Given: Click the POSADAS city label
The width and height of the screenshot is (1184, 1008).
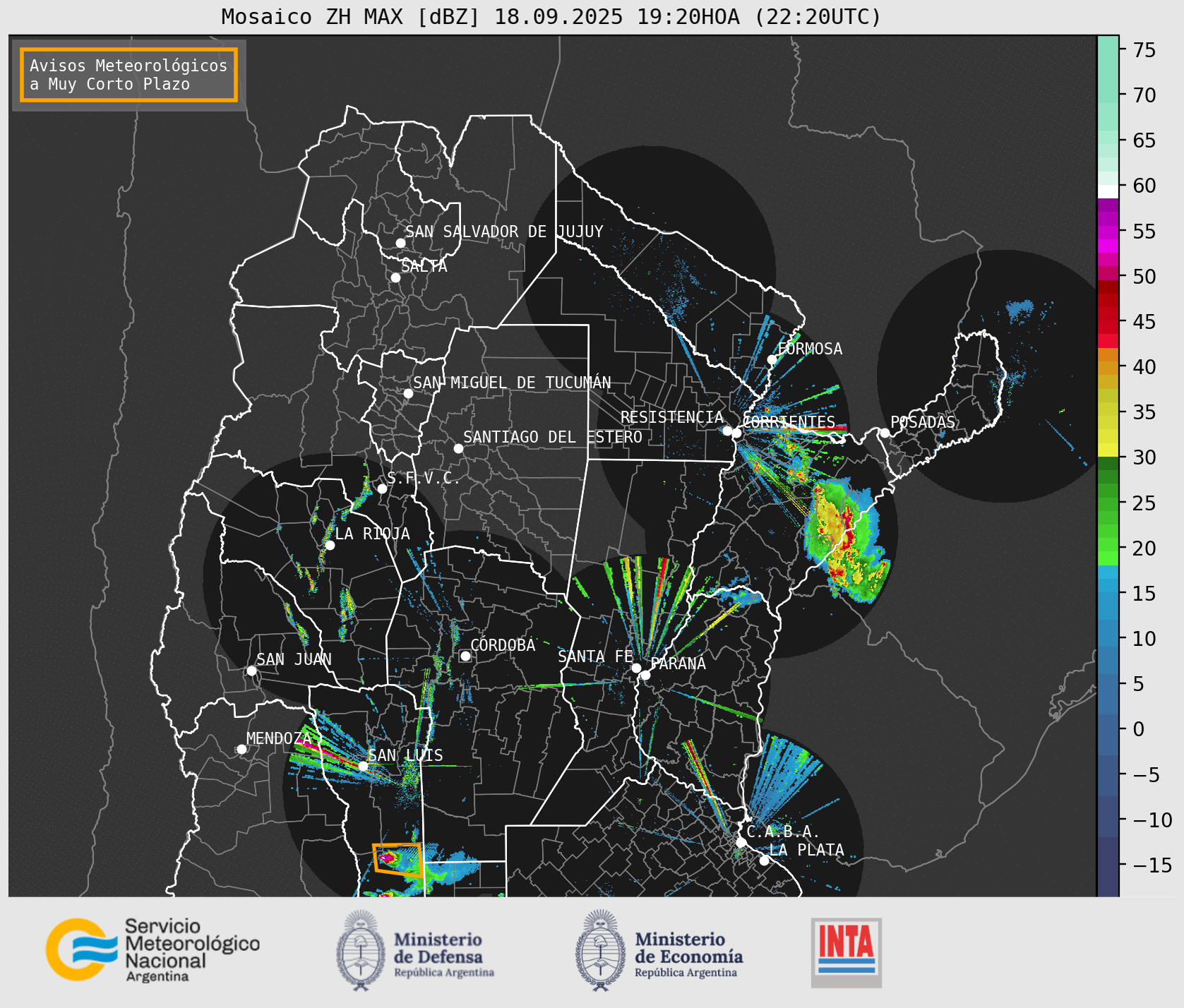Looking at the screenshot, I should tap(922, 422).
